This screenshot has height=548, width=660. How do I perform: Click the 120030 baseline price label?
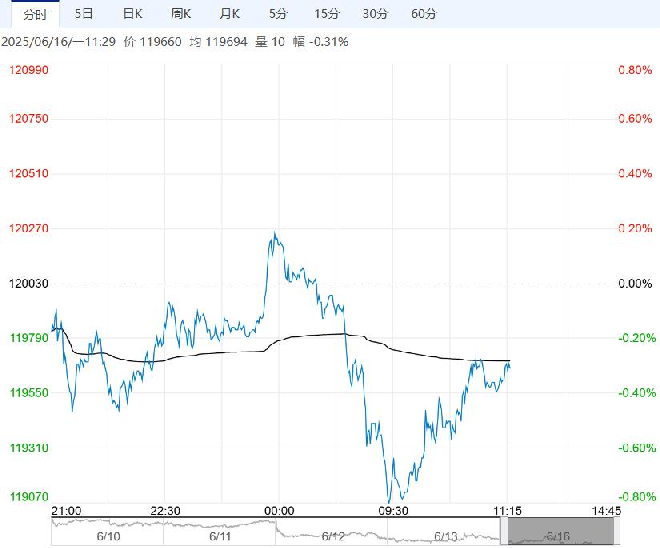[x=29, y=284]
